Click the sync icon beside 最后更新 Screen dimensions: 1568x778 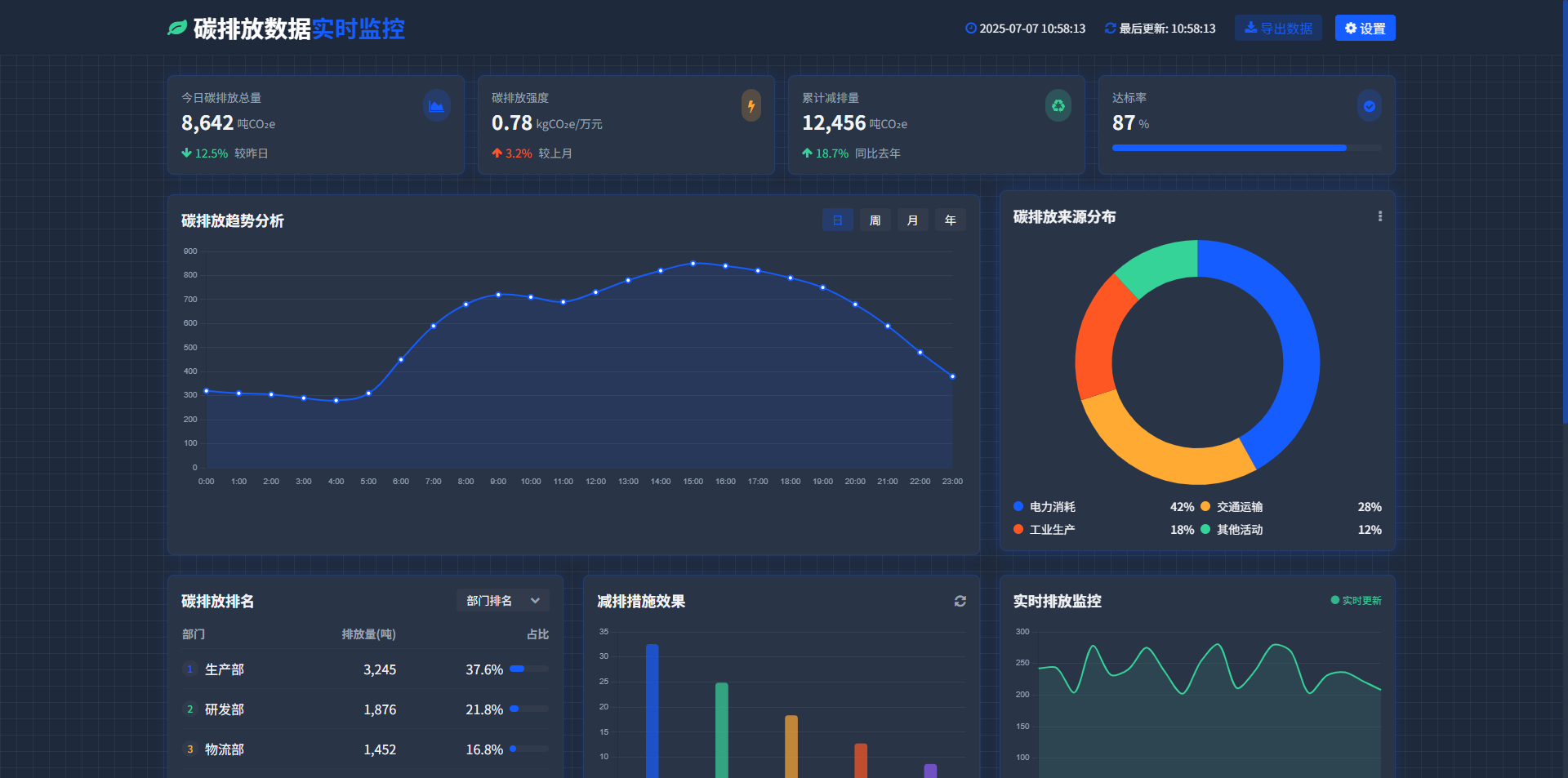(x=1110, y=29)
